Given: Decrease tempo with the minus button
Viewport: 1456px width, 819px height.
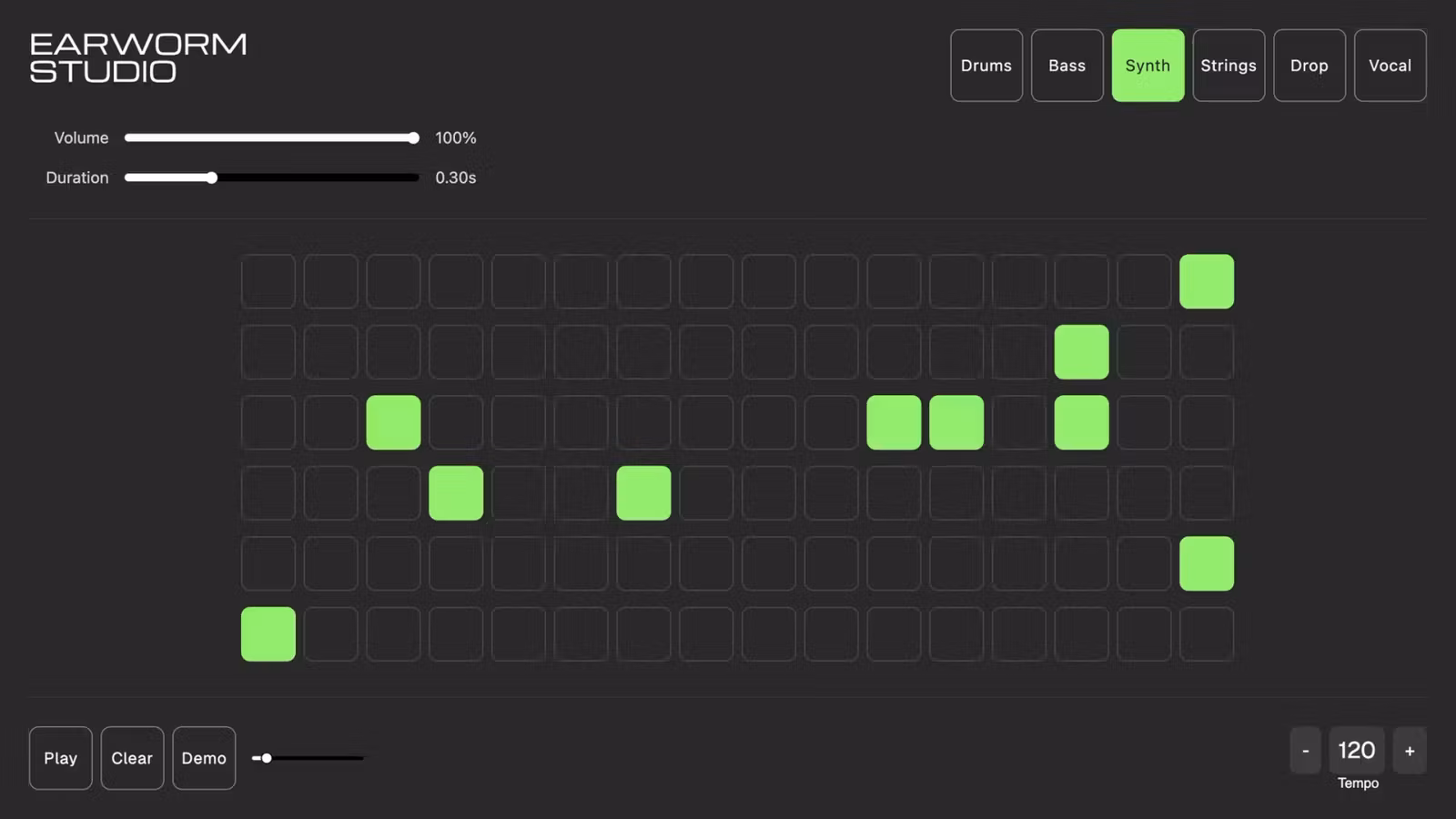Looking at the screenshot, I should point(1305,751).
